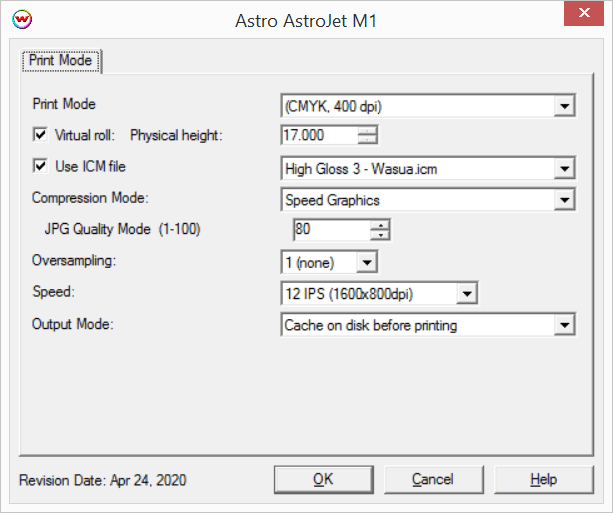This screenshot has height=513, width=613.
Task: Raise JPG Quality with up arrow
Action: (380, 225)
